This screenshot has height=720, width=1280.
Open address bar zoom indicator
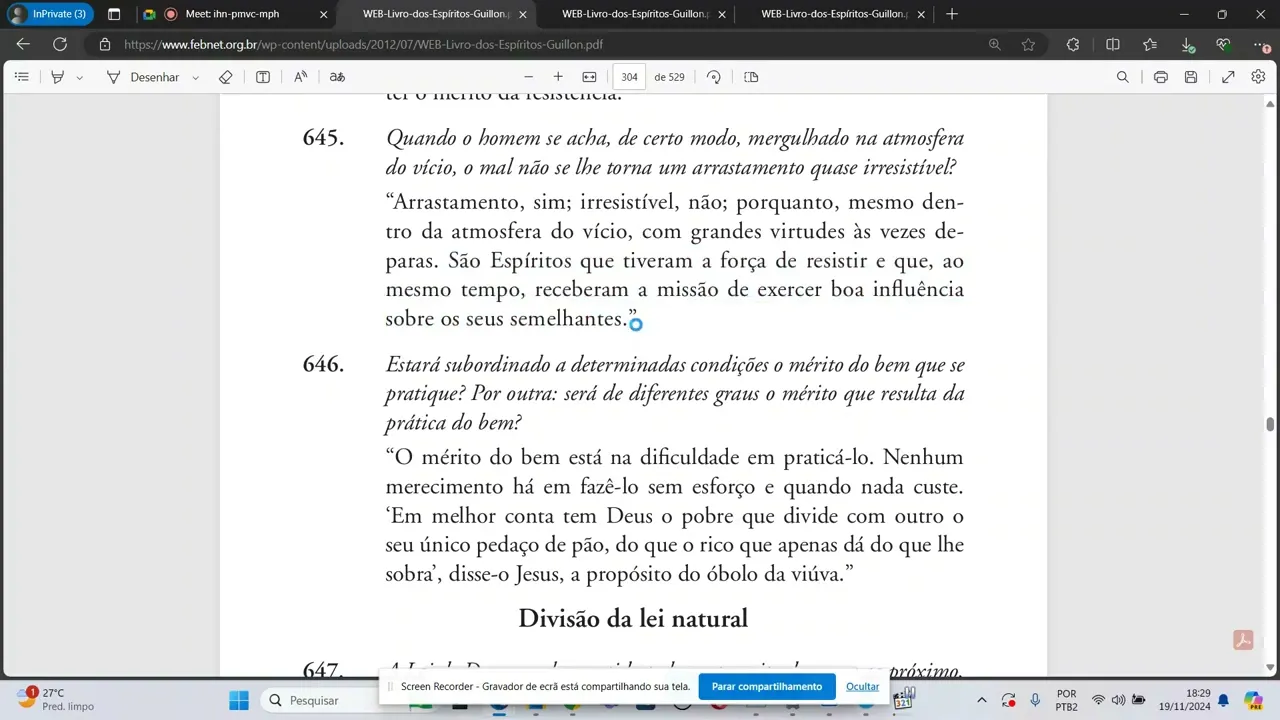pyautogui.click(x=994, y=44)
